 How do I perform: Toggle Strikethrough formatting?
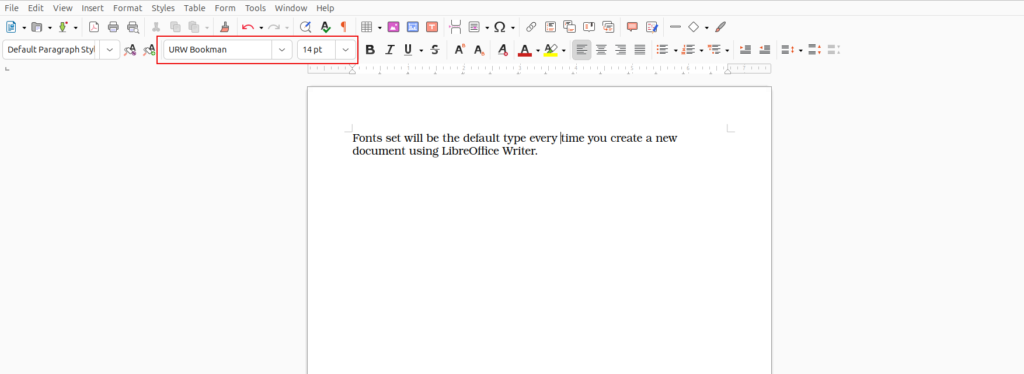(435, 50)
